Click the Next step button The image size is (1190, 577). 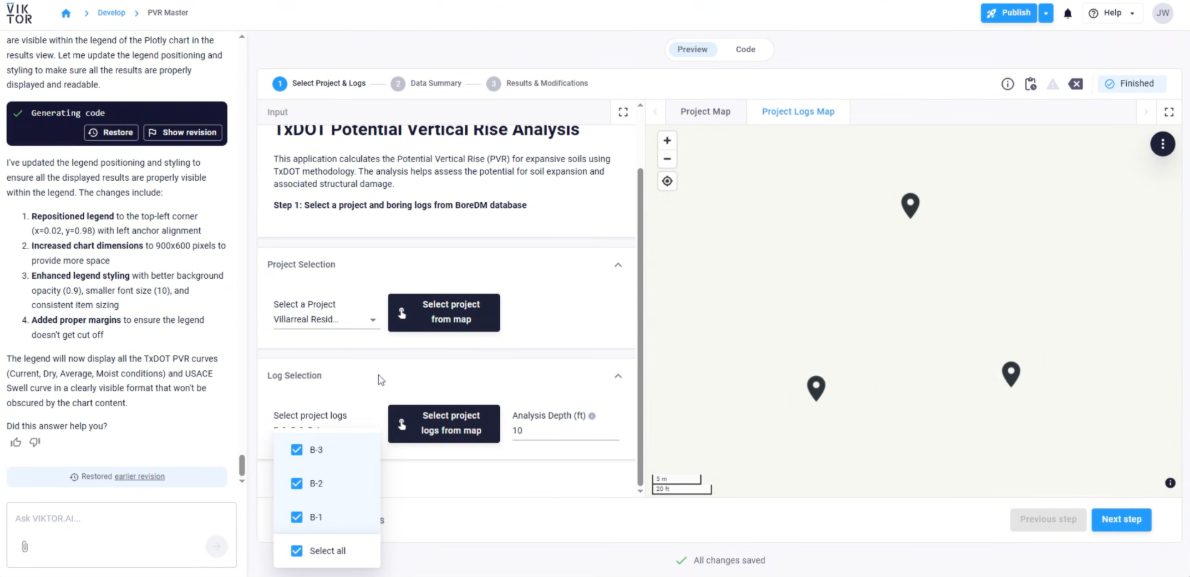pos(1121,519)
